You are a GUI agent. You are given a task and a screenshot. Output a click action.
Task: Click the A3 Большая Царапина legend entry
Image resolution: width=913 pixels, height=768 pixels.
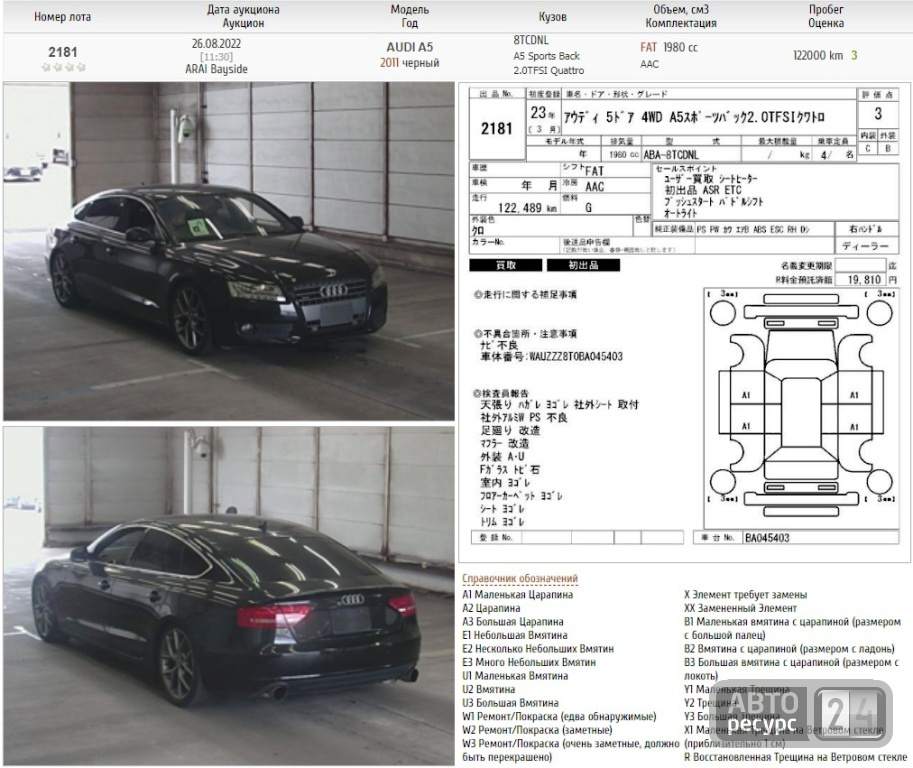click(x=513, y=621)
